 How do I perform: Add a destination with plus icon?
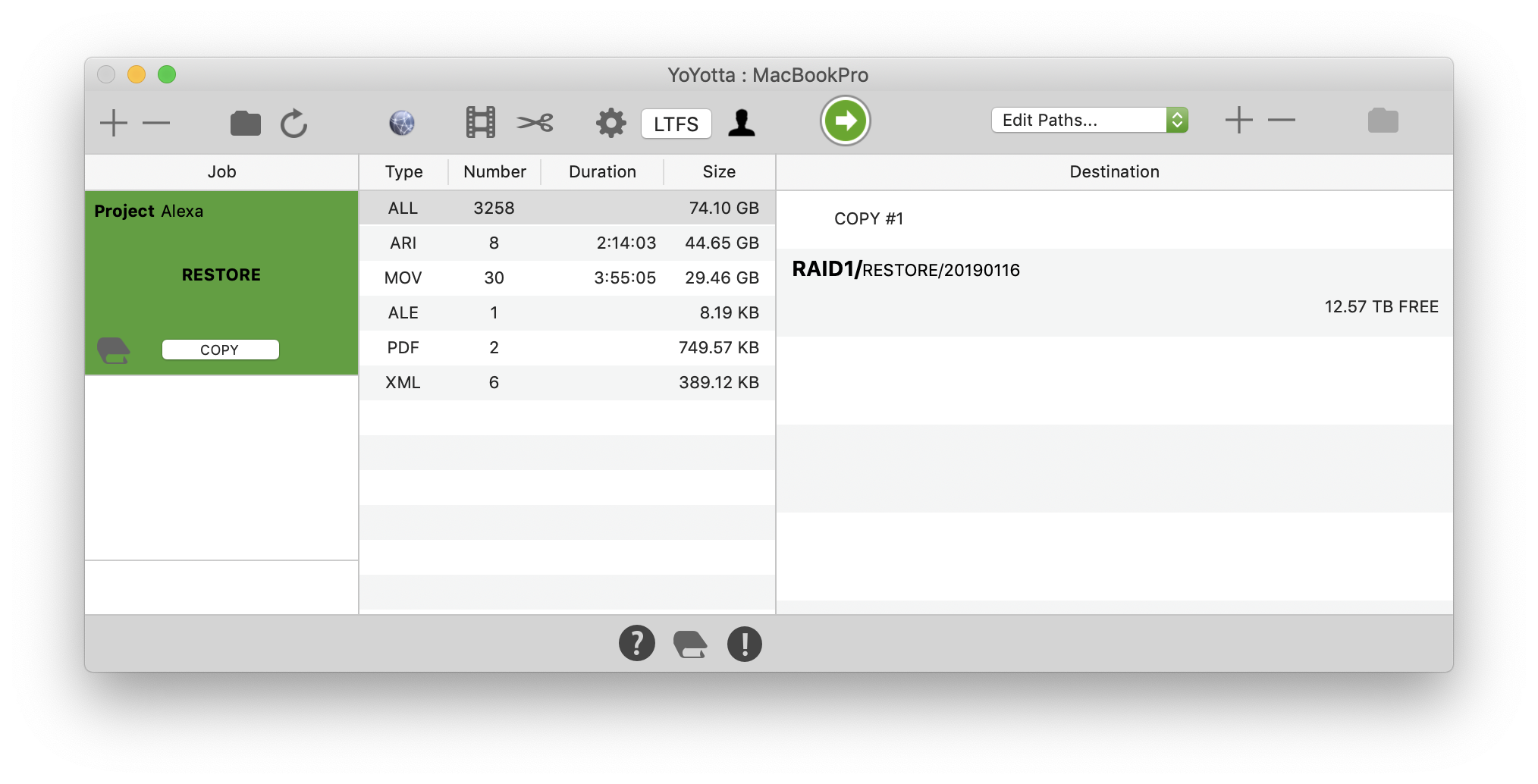tap(1238, 121)
